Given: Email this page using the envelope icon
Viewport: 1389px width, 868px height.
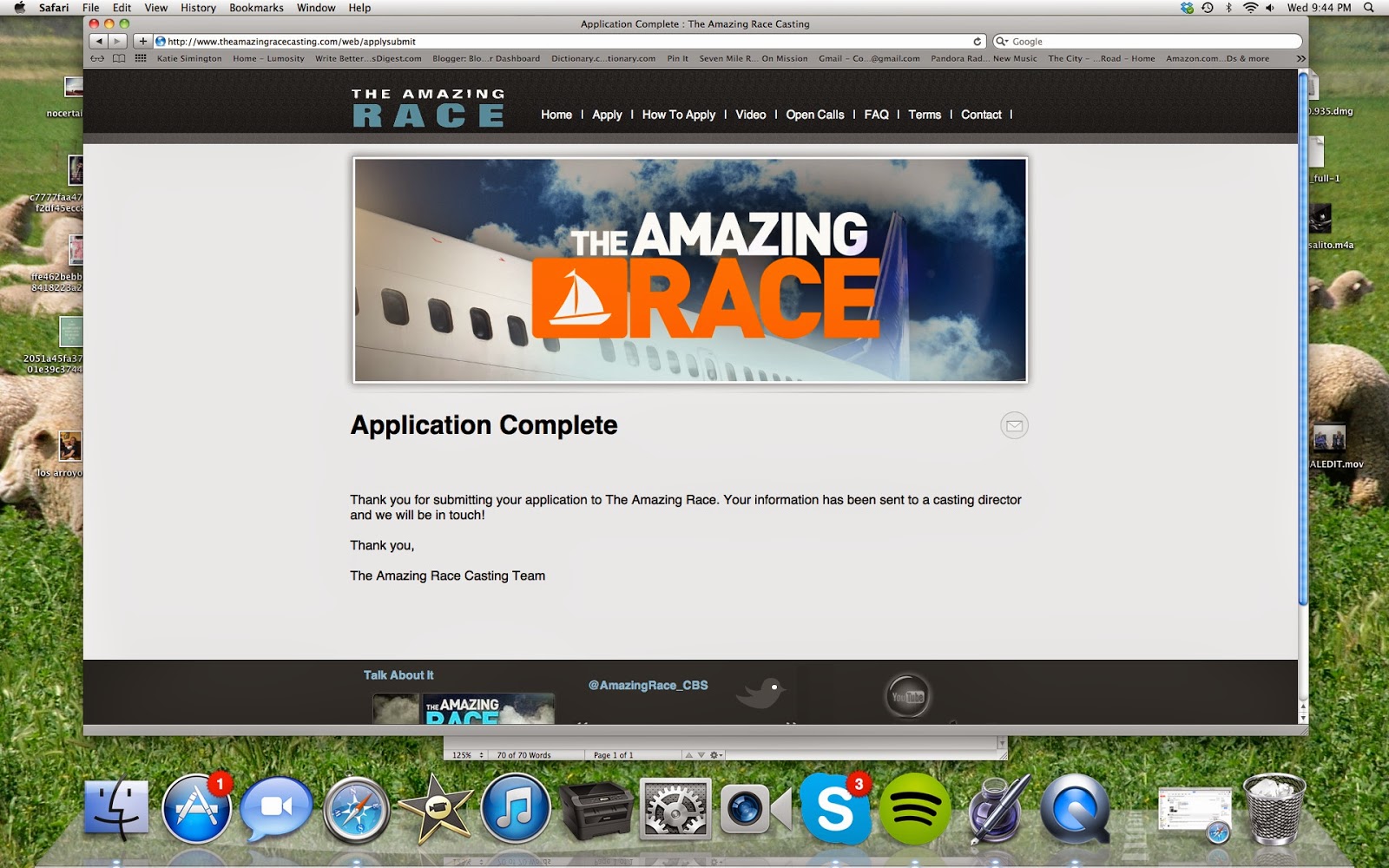Looking at the screenshot, I should [1014, 425].
